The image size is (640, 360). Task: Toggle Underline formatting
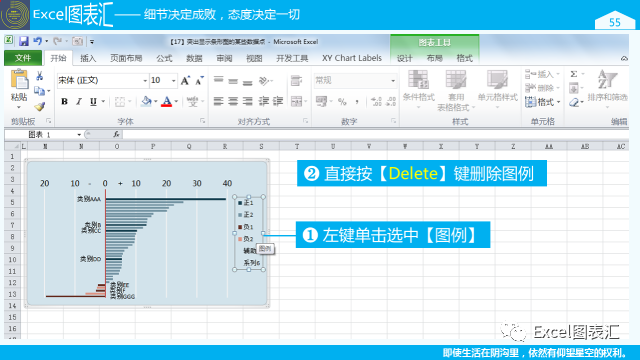click(x=93, y=101)
